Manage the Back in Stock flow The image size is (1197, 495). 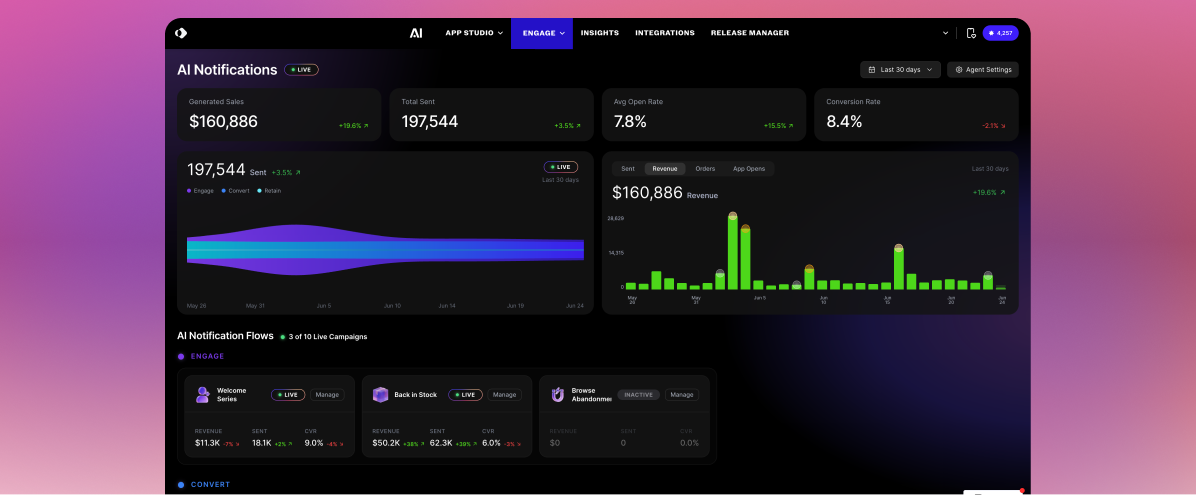click(x=505, y=395)
